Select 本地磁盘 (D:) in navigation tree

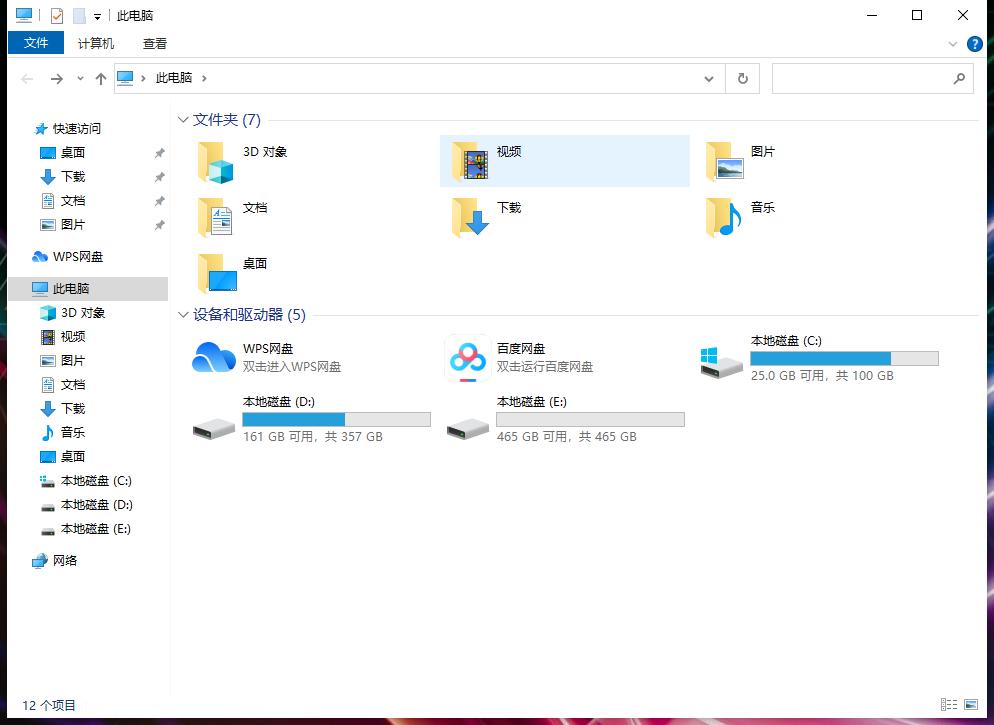tap(86, 505)
